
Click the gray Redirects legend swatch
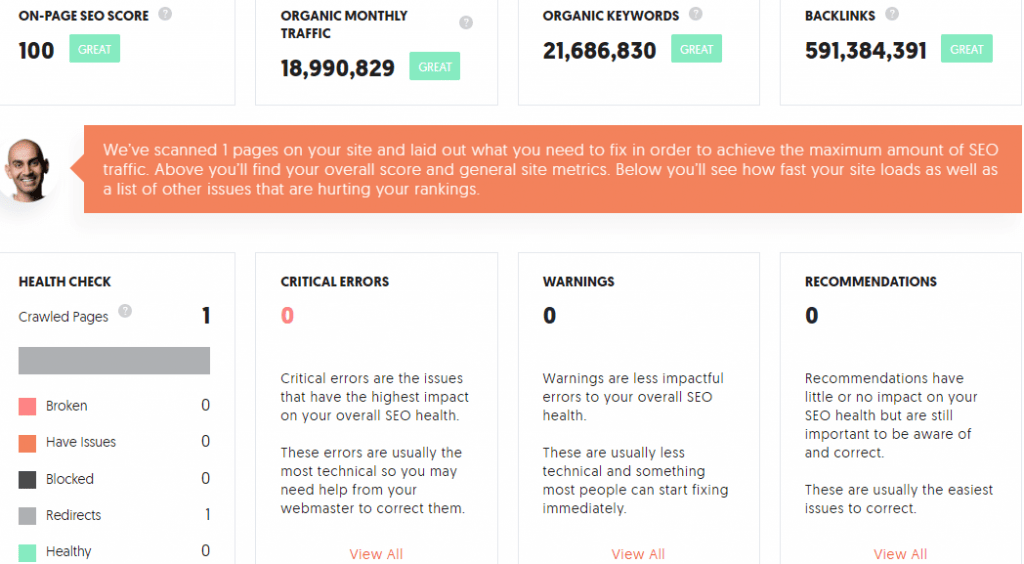(27, 516)
